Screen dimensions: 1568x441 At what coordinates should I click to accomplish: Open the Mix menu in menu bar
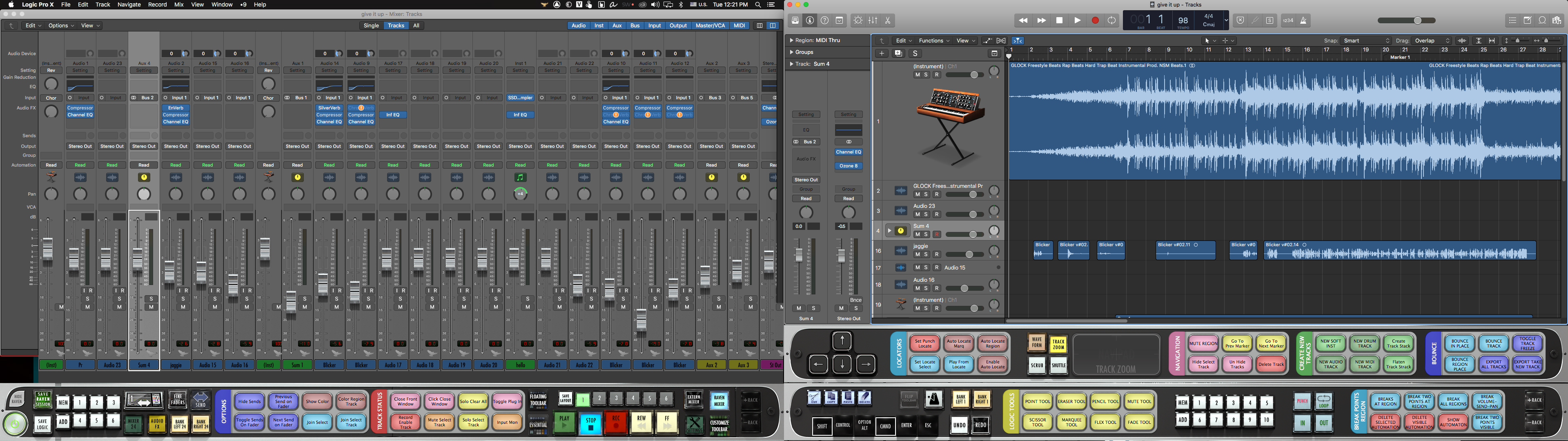click(x=179, y=5)
